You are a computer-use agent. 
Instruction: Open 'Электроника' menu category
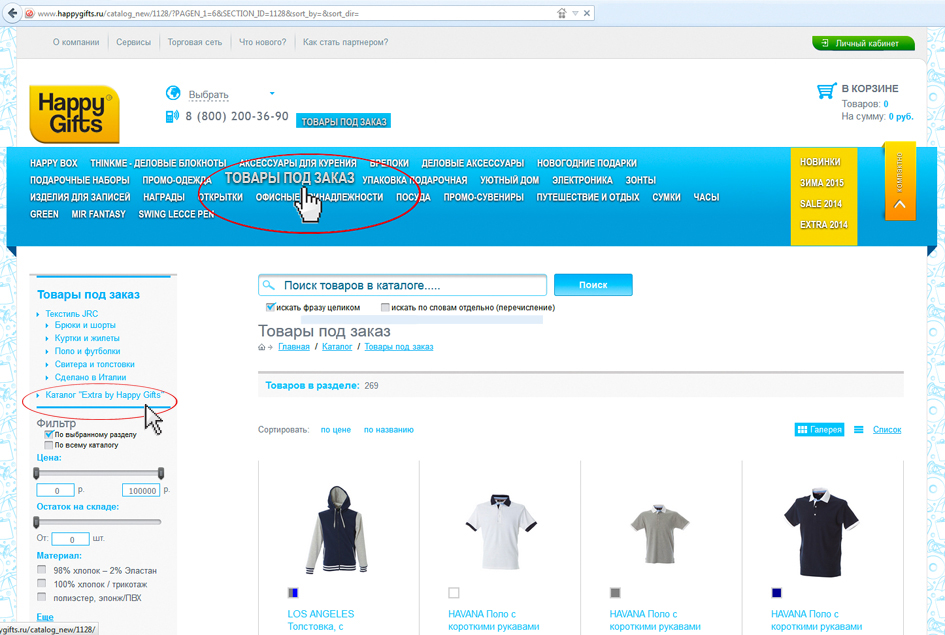[582, 180]
